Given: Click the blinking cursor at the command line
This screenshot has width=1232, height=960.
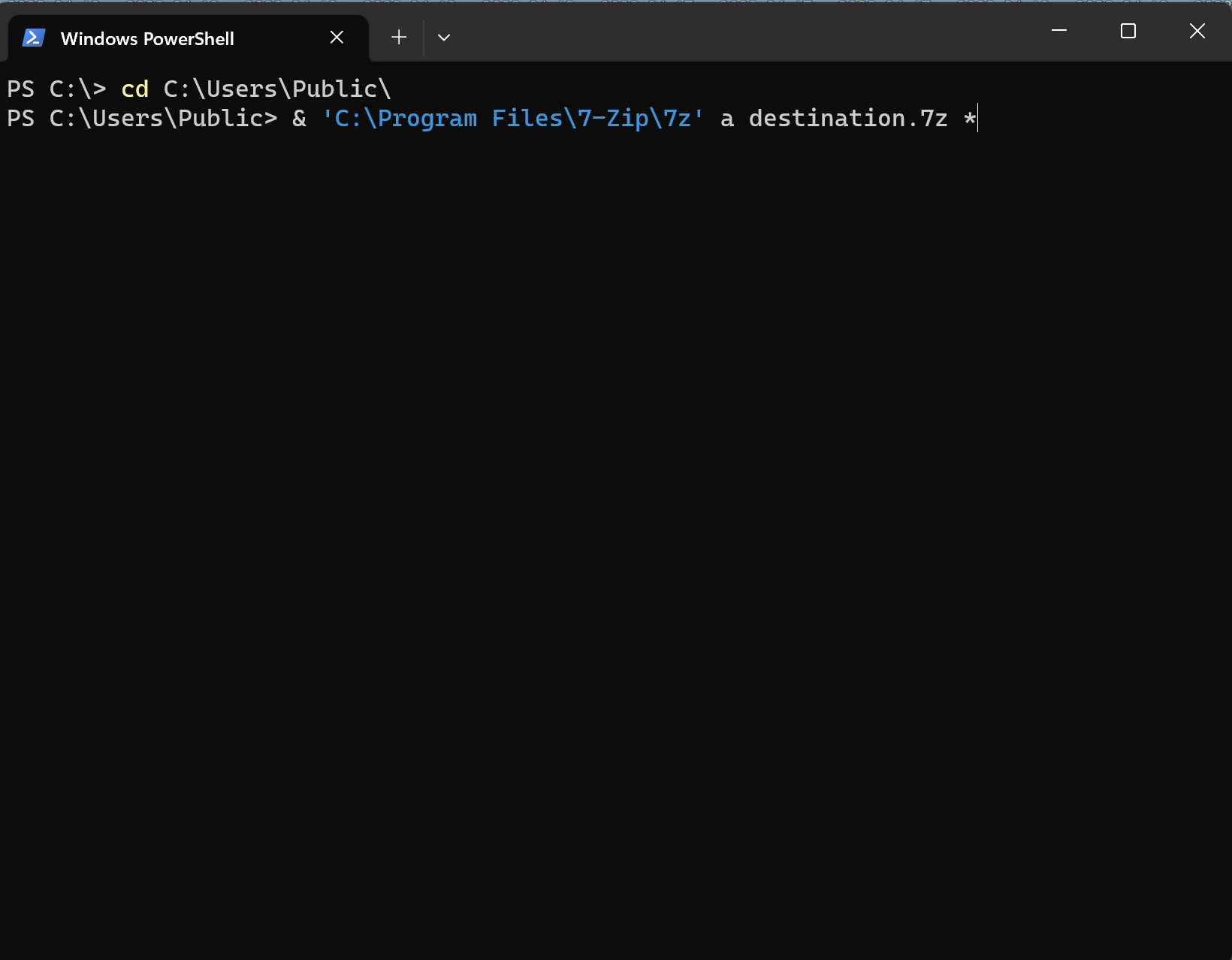Looking at the screenshot, I should 977,118.
